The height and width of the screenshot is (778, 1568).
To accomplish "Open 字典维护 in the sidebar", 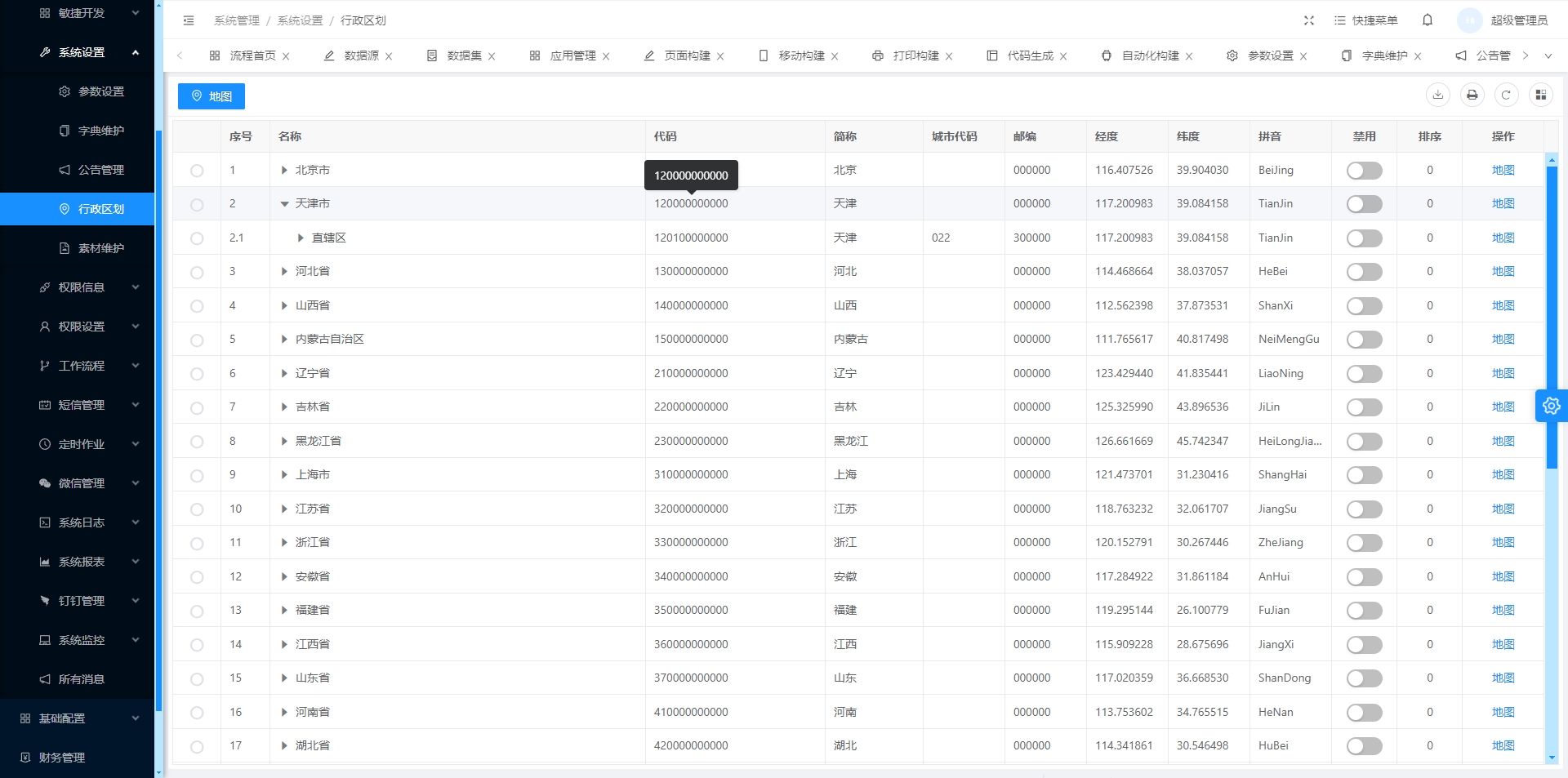I will click(x=78, y=131).
